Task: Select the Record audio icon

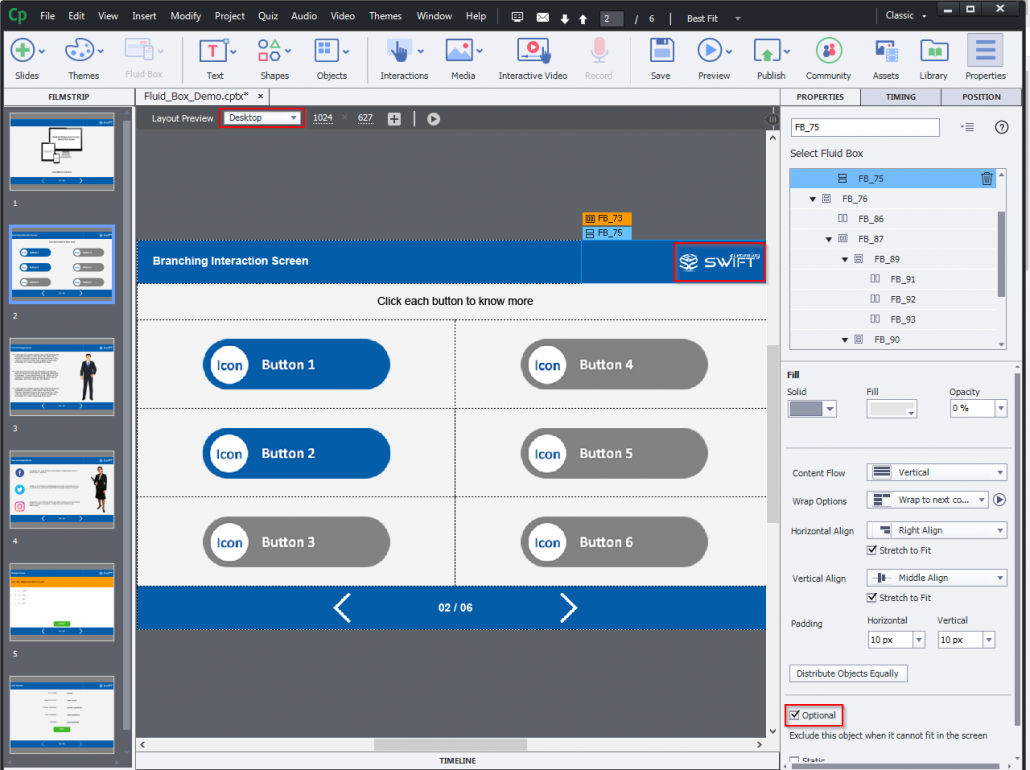Action: pyautogui.click(x=598, y=50)
